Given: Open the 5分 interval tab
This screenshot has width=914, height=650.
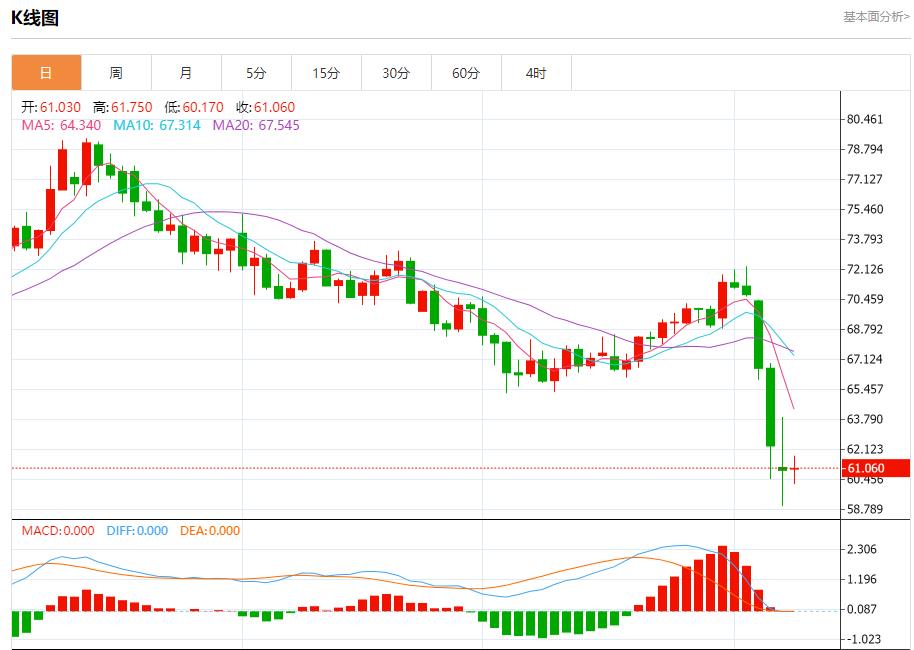Looking at the screenshot, I should pos(256,73).
